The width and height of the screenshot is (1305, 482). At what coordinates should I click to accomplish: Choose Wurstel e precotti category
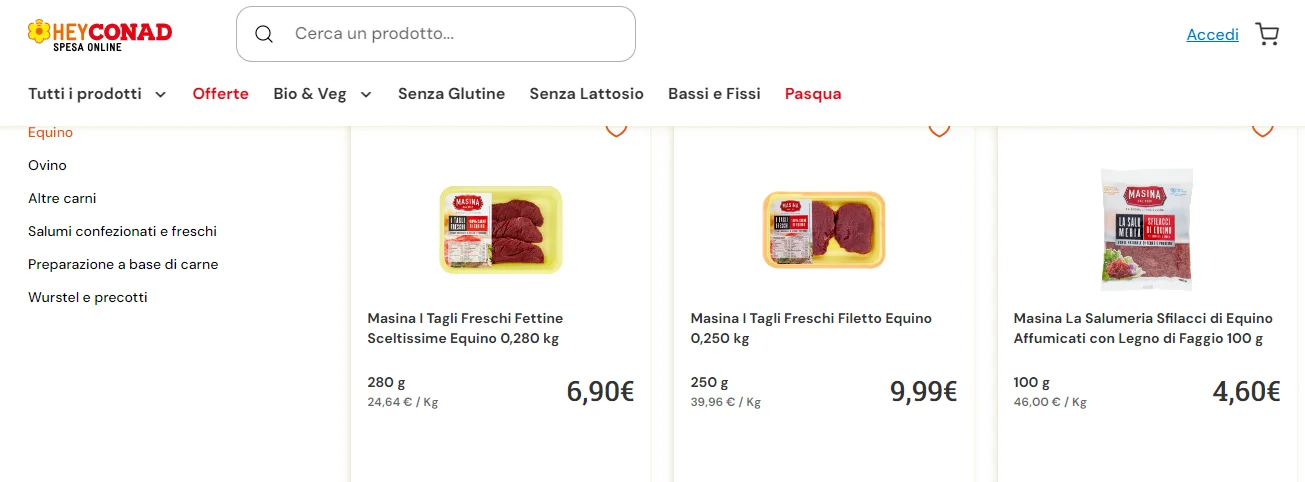(87, 297)
